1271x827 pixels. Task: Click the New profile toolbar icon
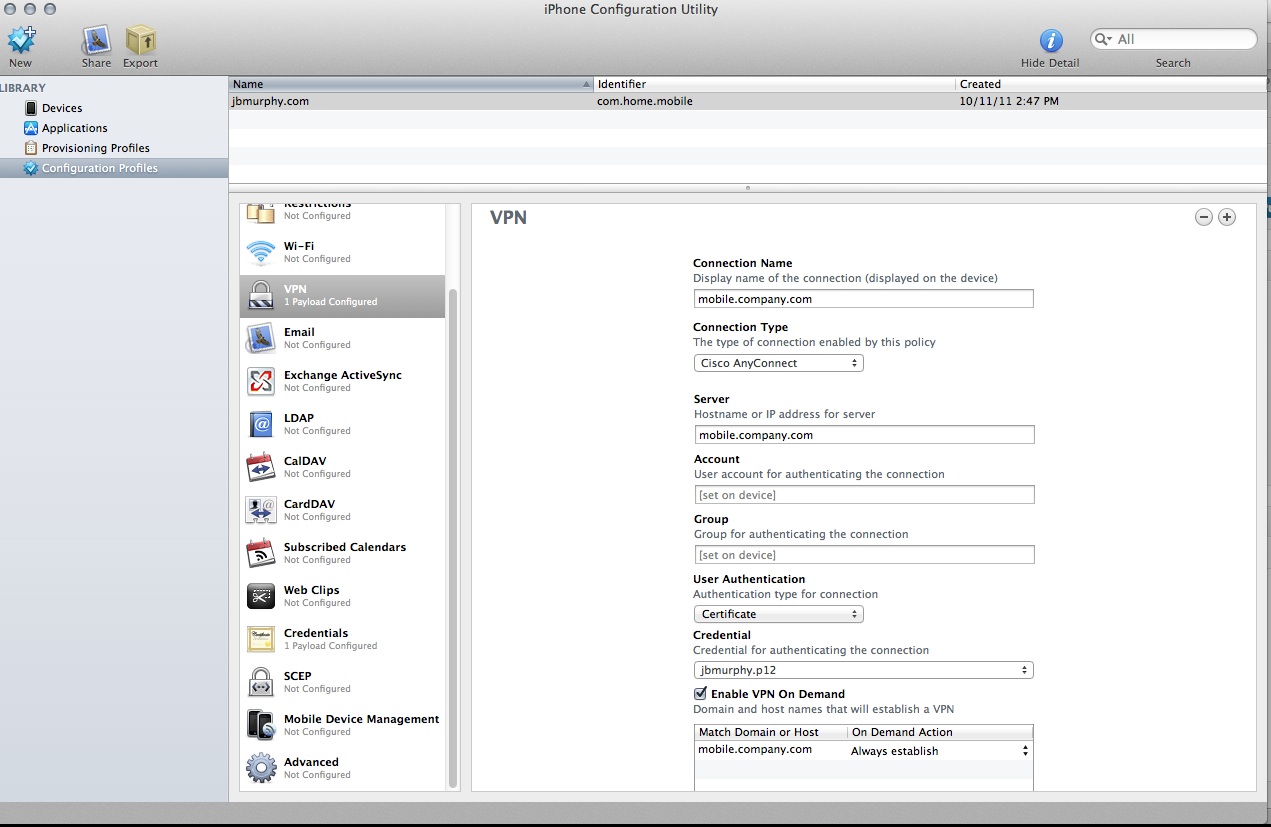[x=21, y=41]
